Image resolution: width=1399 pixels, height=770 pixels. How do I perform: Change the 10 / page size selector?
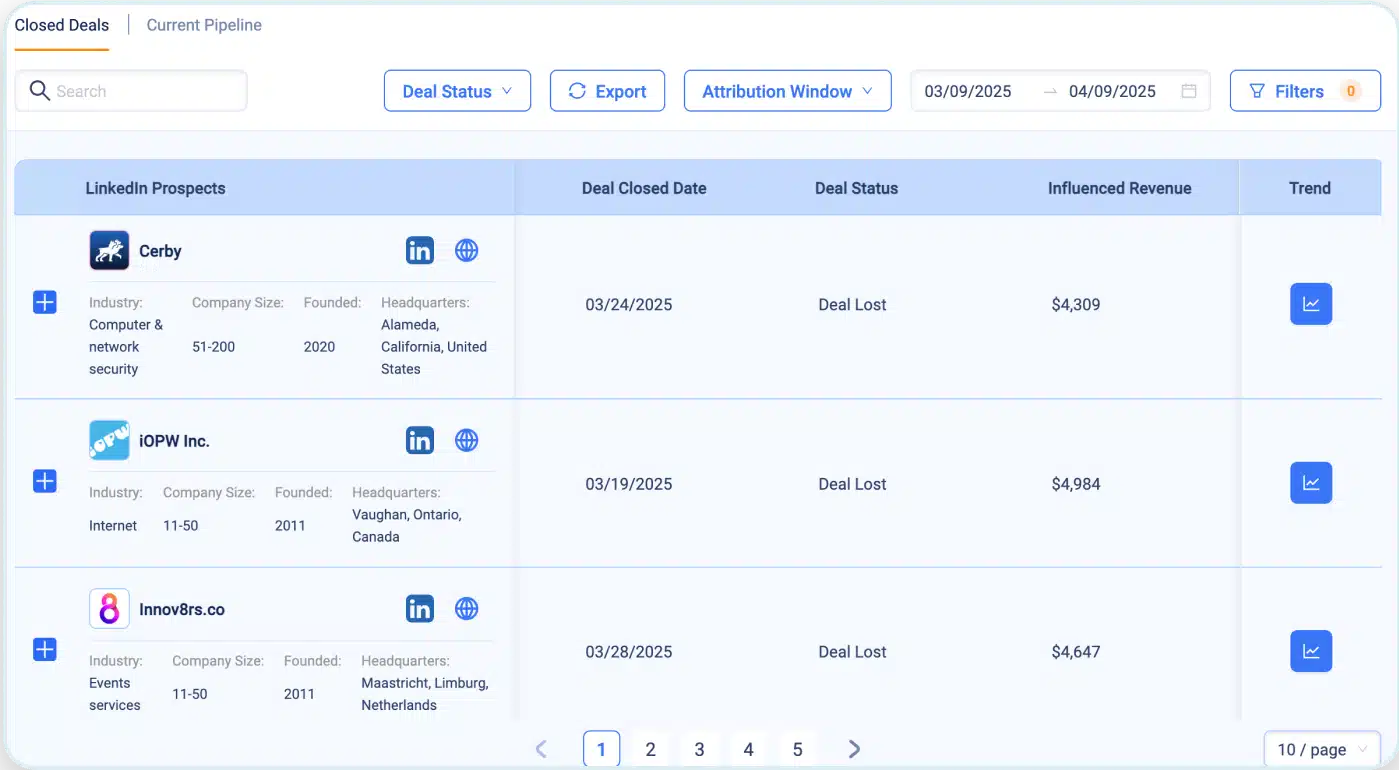click(x=1321, y=749)
